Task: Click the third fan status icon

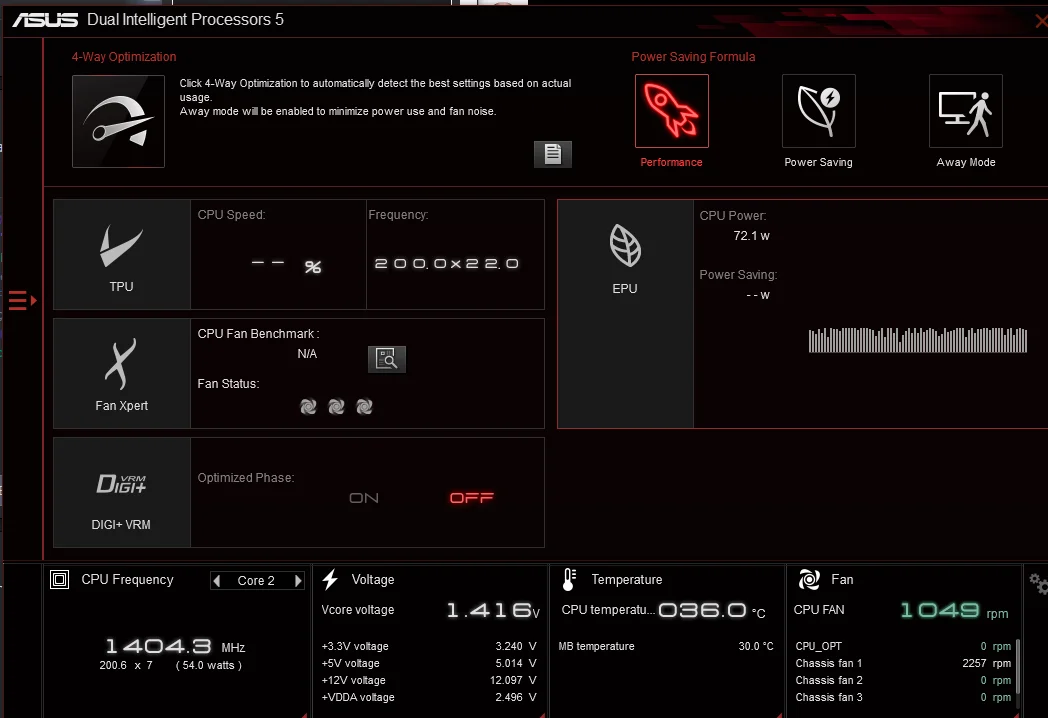Action: coord(364,406)
